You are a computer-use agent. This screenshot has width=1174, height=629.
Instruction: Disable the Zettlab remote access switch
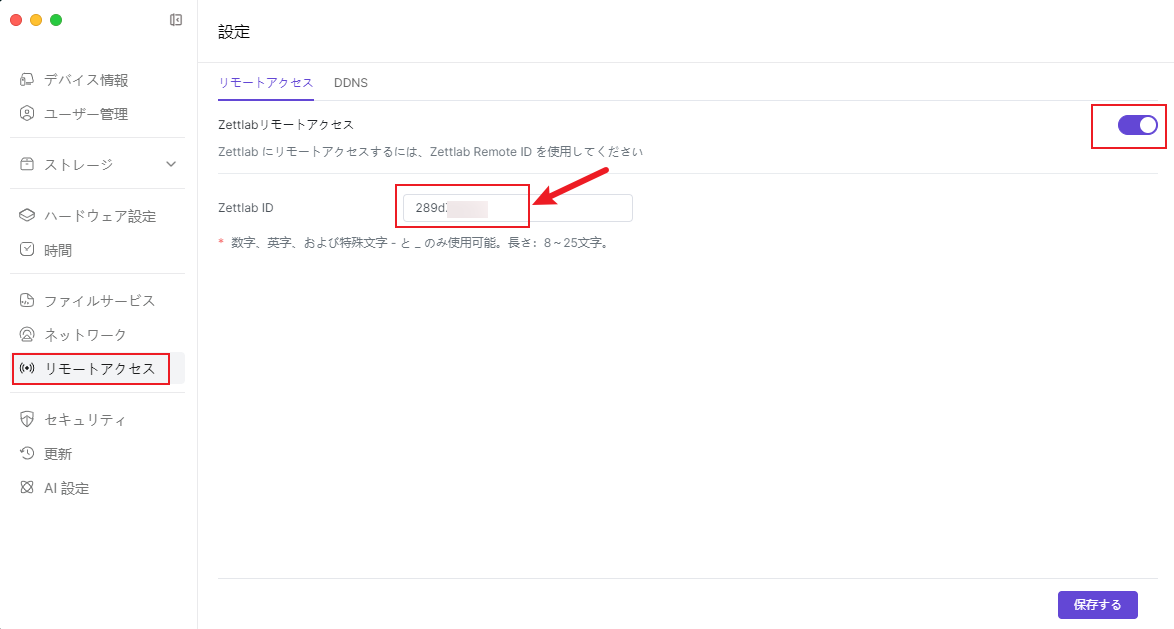(x=1137, y=125)
